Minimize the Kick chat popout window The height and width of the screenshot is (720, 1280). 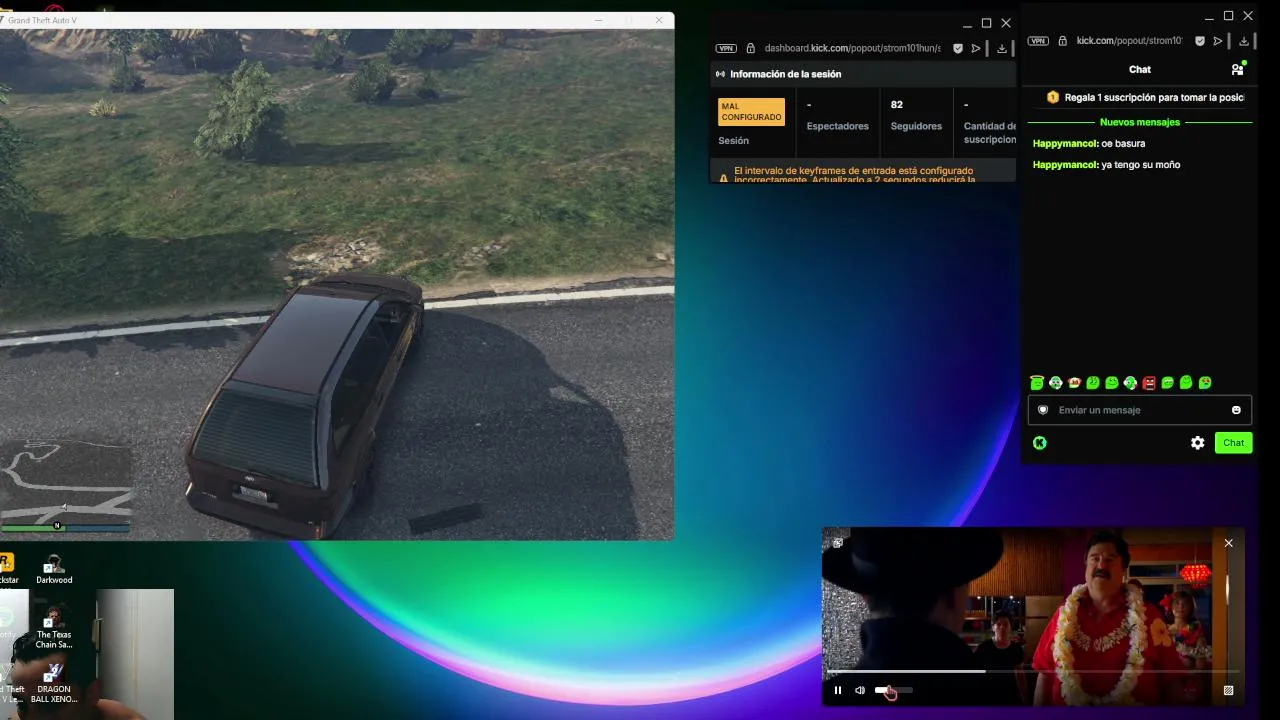click(1209, 16)
